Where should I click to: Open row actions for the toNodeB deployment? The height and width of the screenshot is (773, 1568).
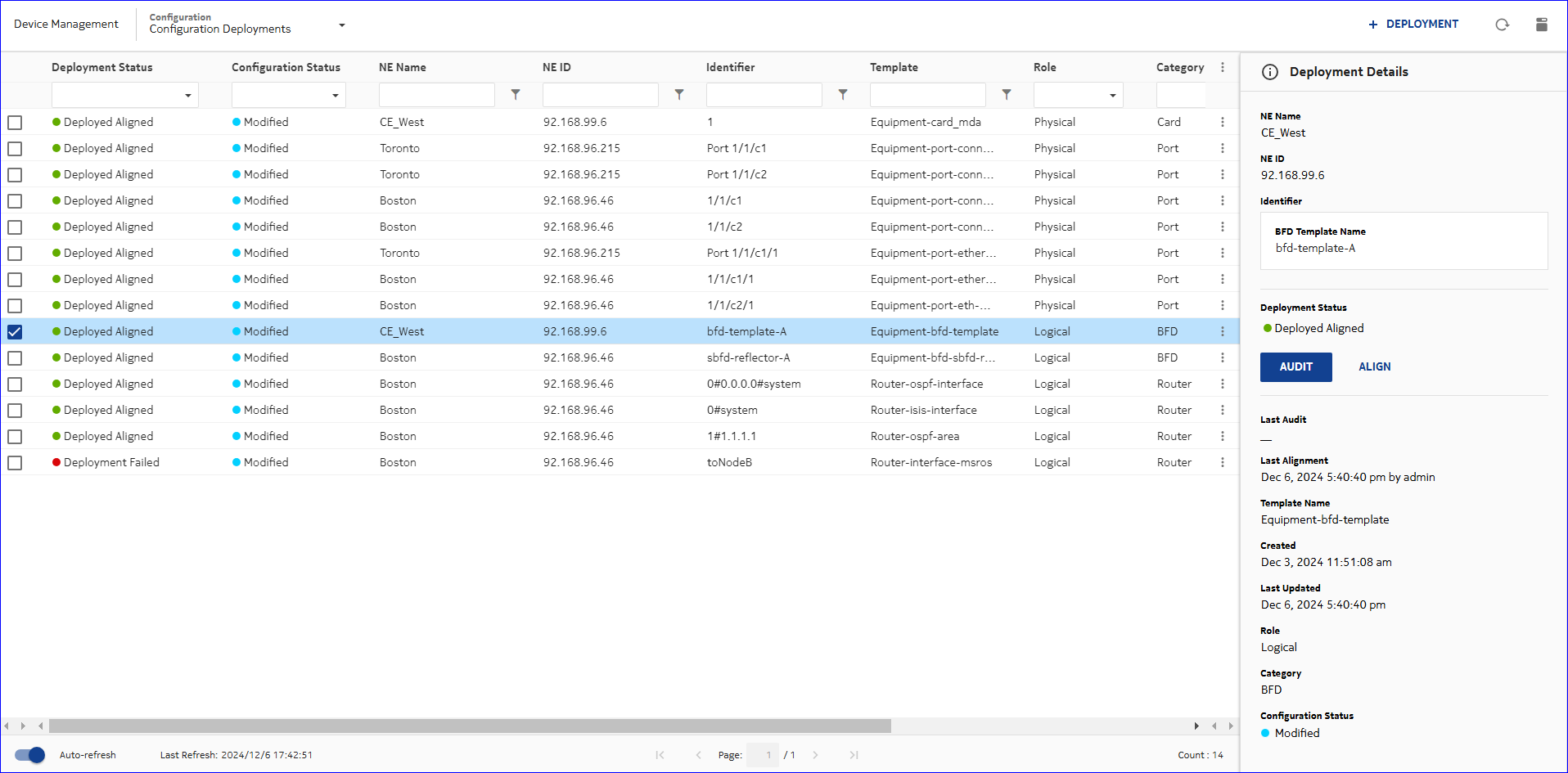click(x=1223, y=462)
